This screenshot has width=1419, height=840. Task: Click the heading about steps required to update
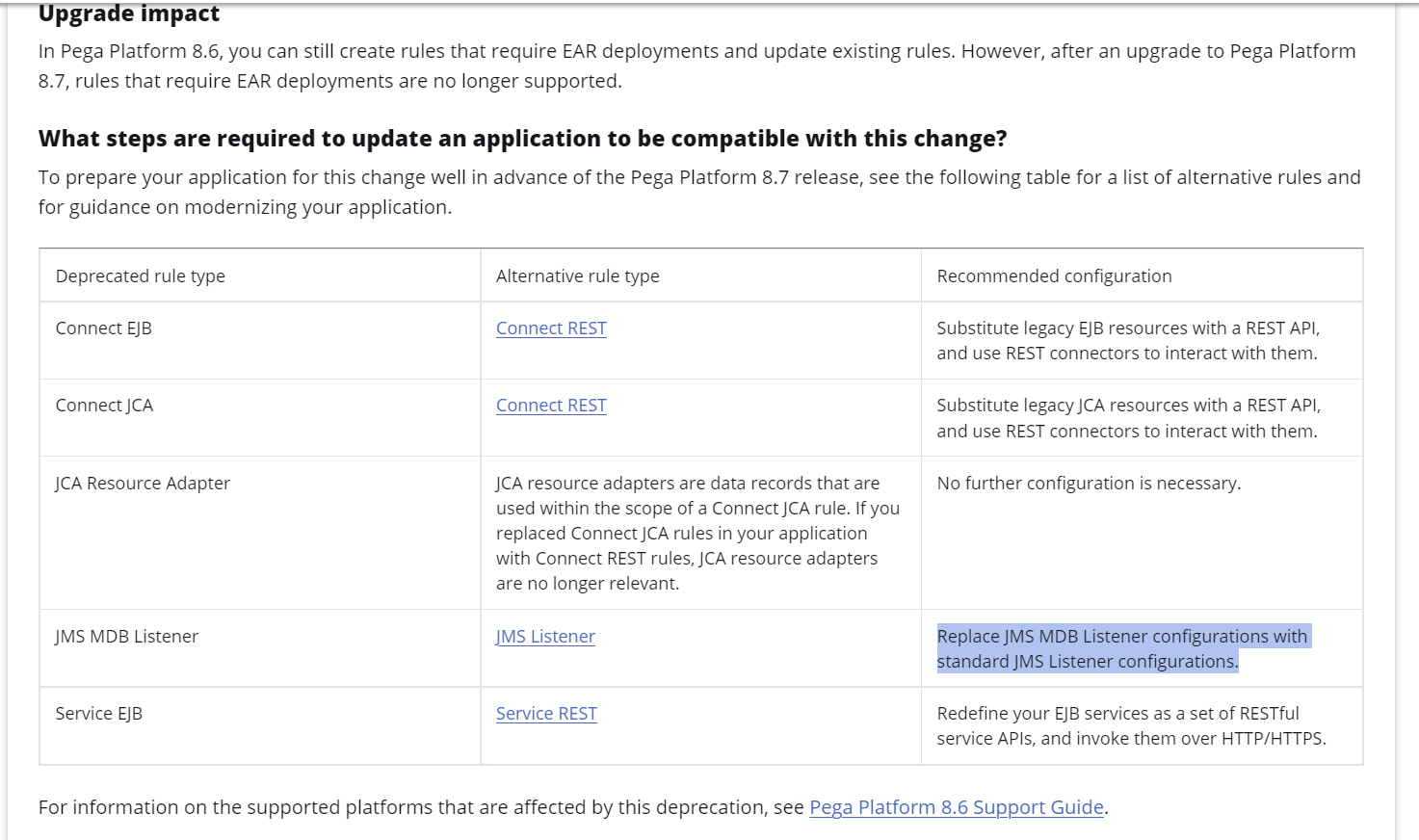[x=522, y=139]
